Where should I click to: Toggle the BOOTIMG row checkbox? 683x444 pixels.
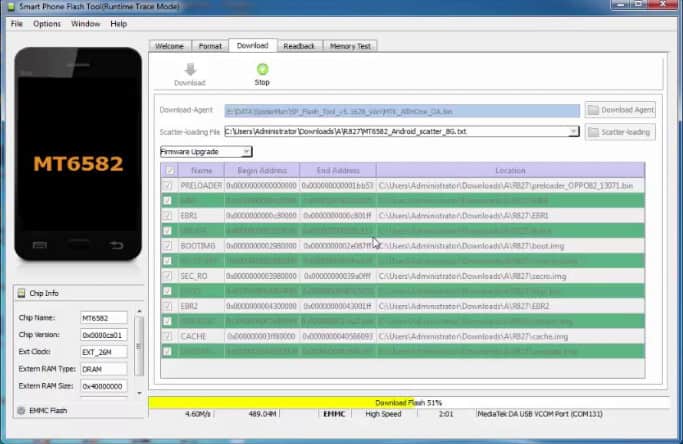click(x=167, y=246)
